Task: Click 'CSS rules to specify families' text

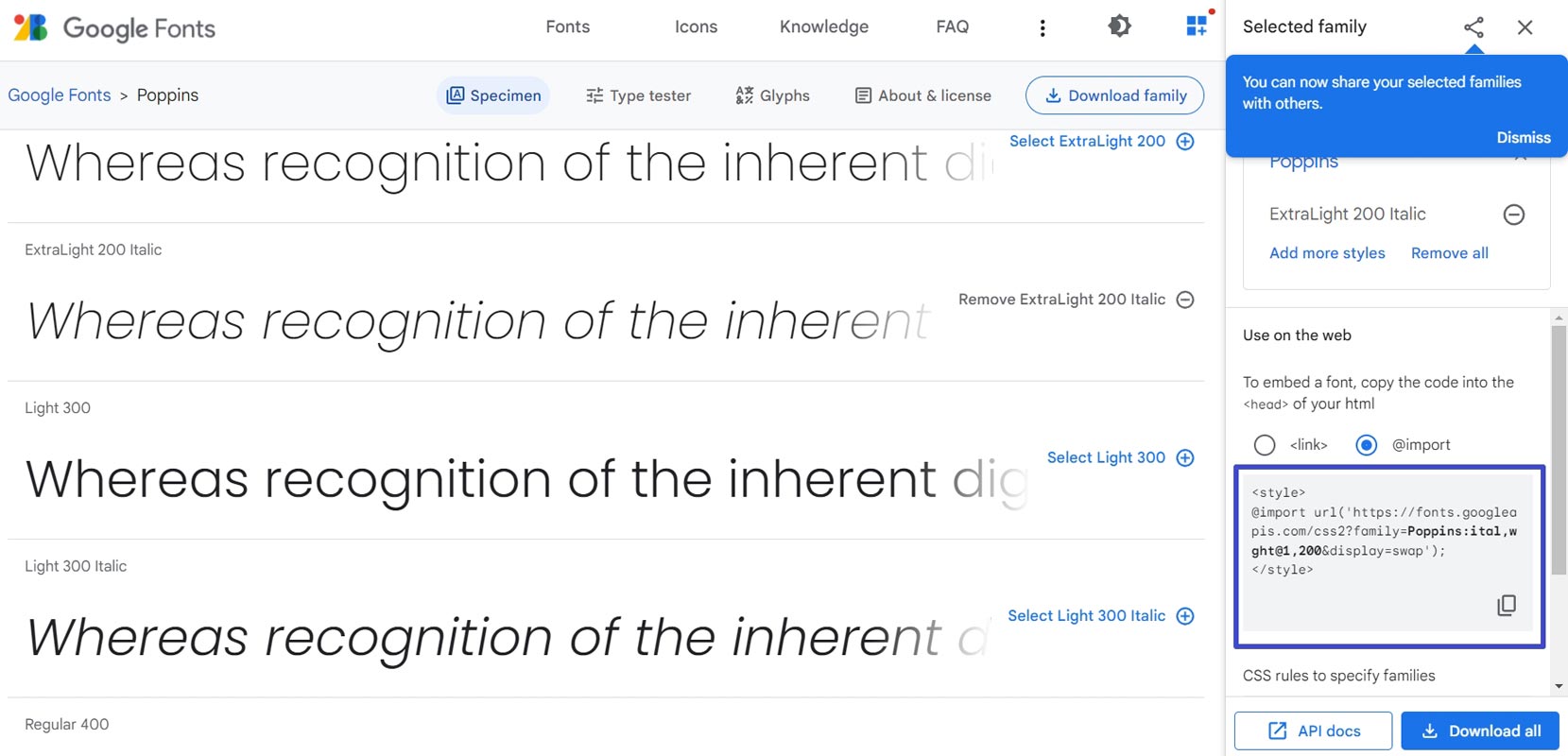Action: (1338, 676)
